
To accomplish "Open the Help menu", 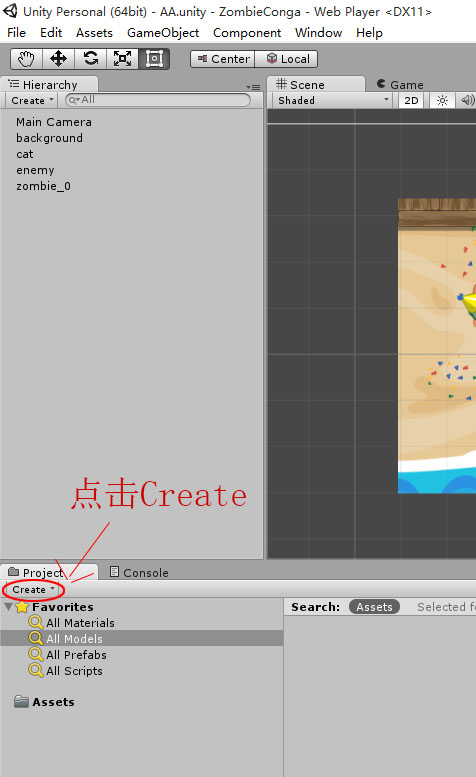I will (x=369, y=33).
